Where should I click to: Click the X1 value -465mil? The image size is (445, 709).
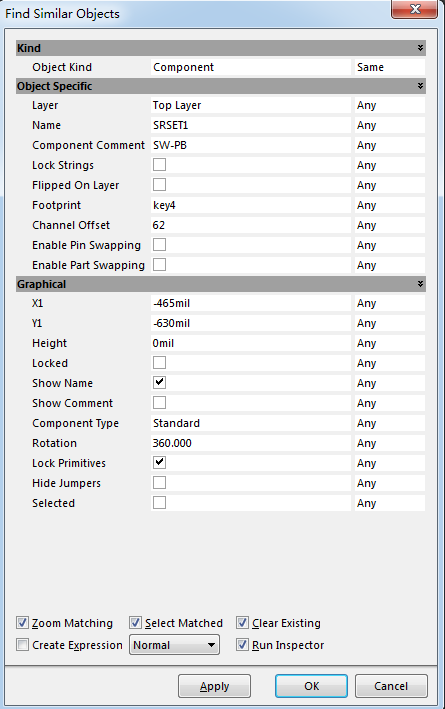pyautogui.click(x=251, y=303)
